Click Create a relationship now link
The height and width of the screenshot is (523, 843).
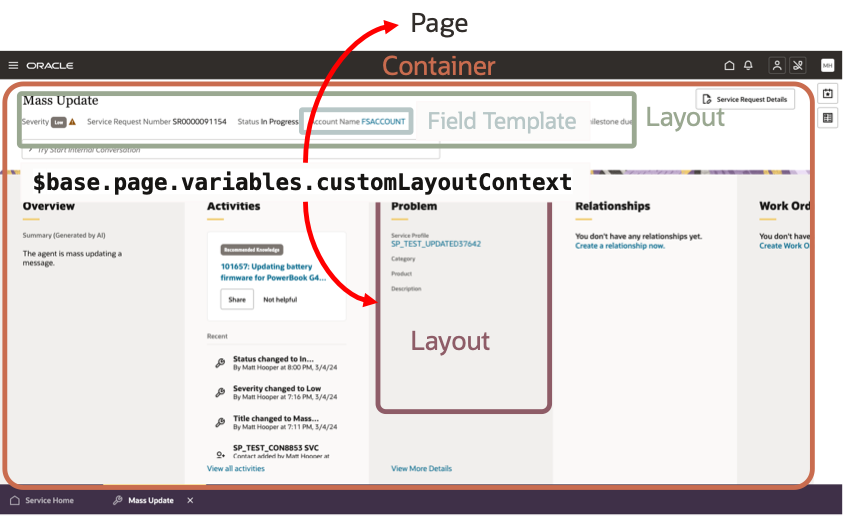coord(620,246)
